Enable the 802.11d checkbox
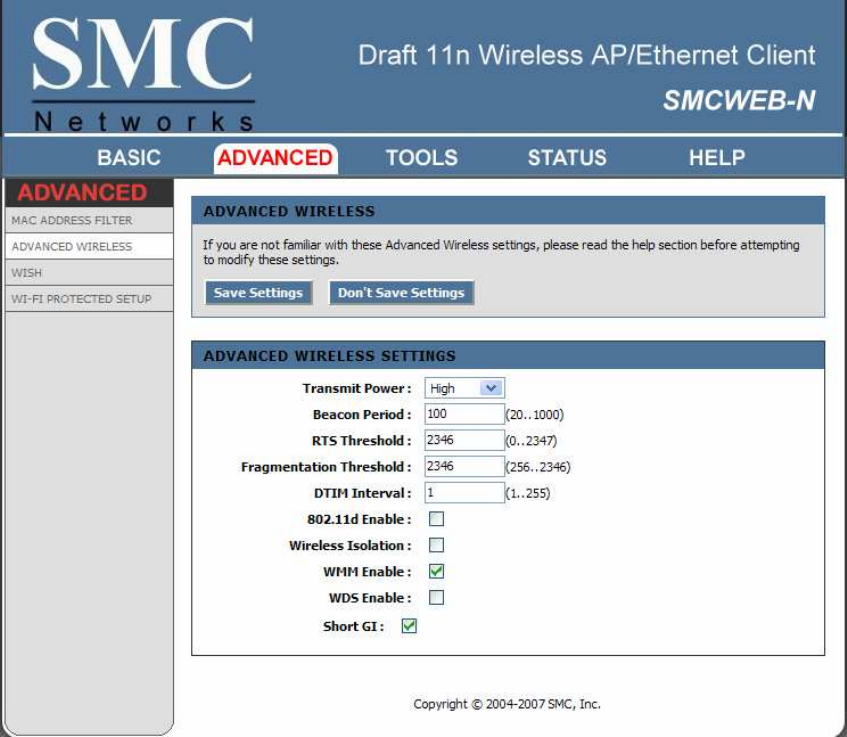The width and height of the screenshot is (847, 737). [x=436, y=519]
